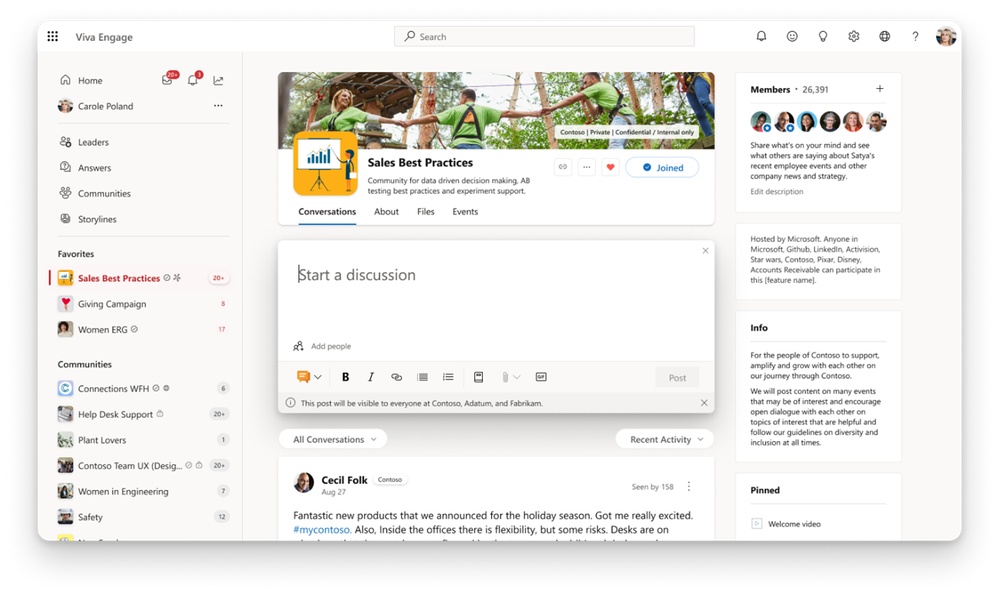999x595 pixels.
Task: Click the smiley feedback icon
Action: coord(792,36)
